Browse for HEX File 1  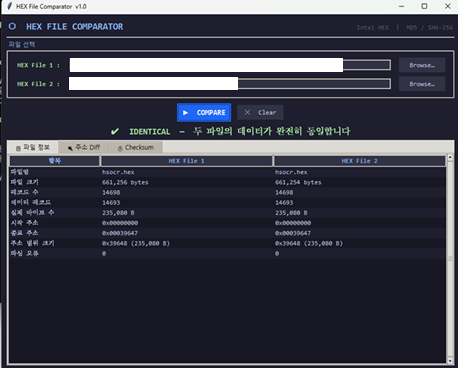pos(422,65)
